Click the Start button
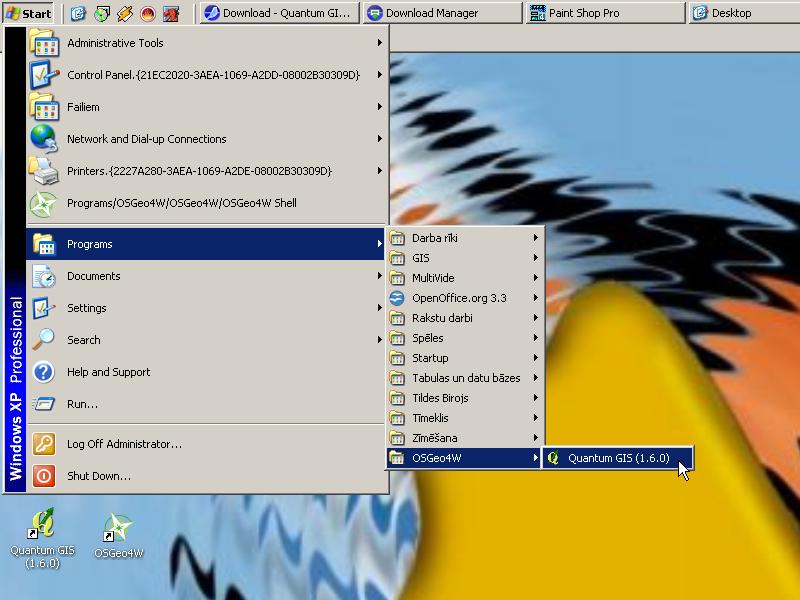 pos(29,13)
